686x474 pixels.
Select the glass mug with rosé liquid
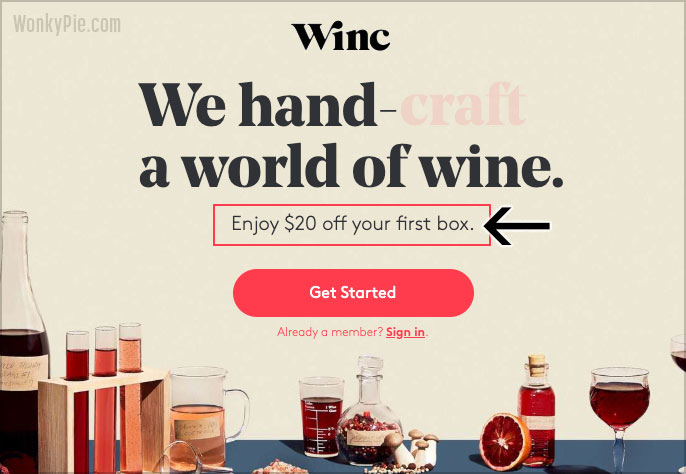pos(206,418)
